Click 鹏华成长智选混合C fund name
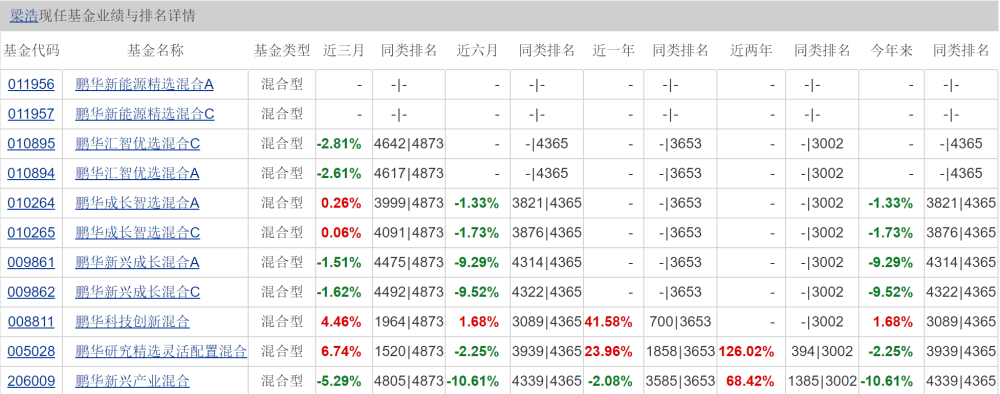The image size is (1000, 394). (x=137, y=233)
